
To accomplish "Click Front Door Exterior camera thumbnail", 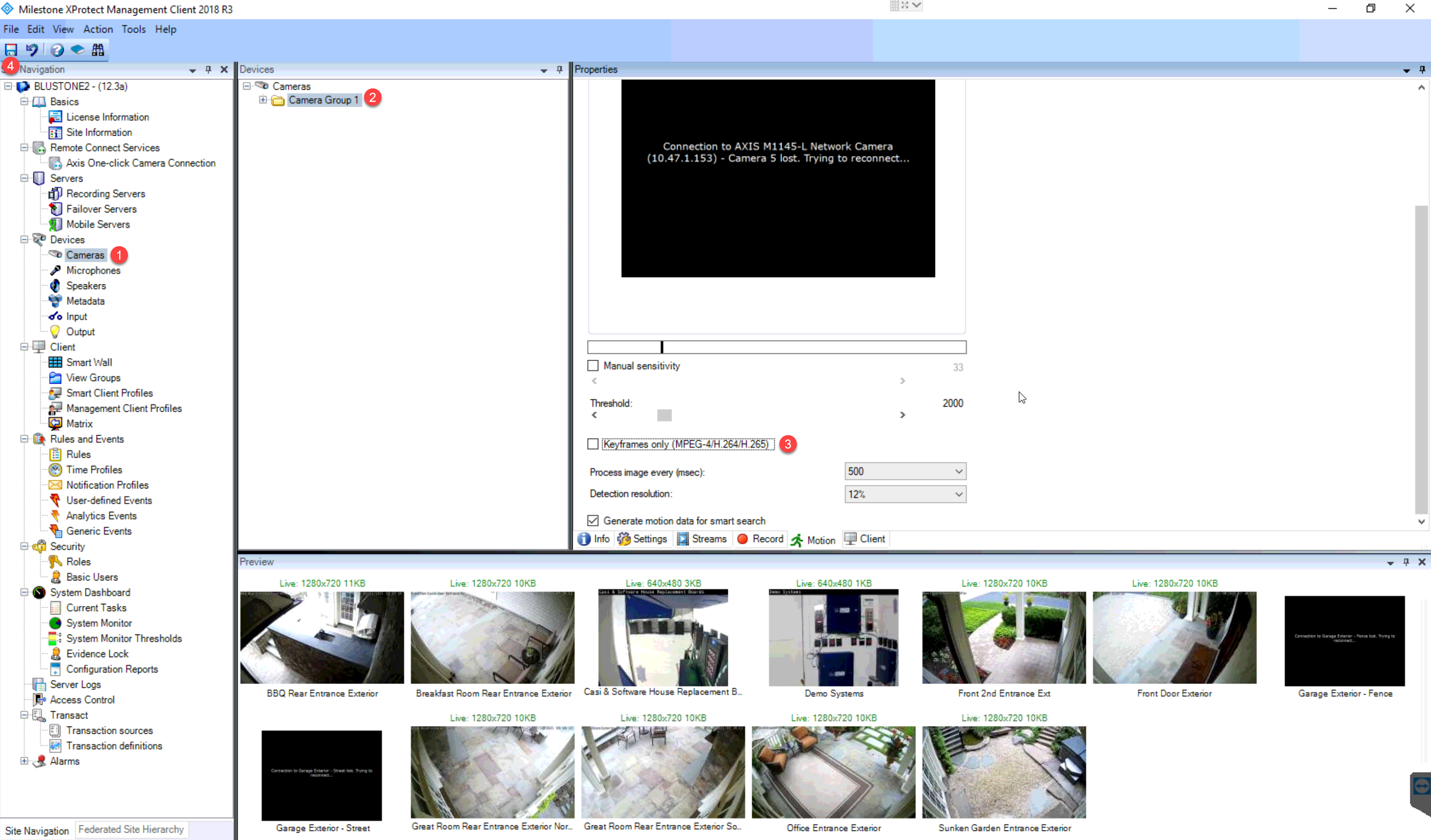I will [x=1174, y=638].
